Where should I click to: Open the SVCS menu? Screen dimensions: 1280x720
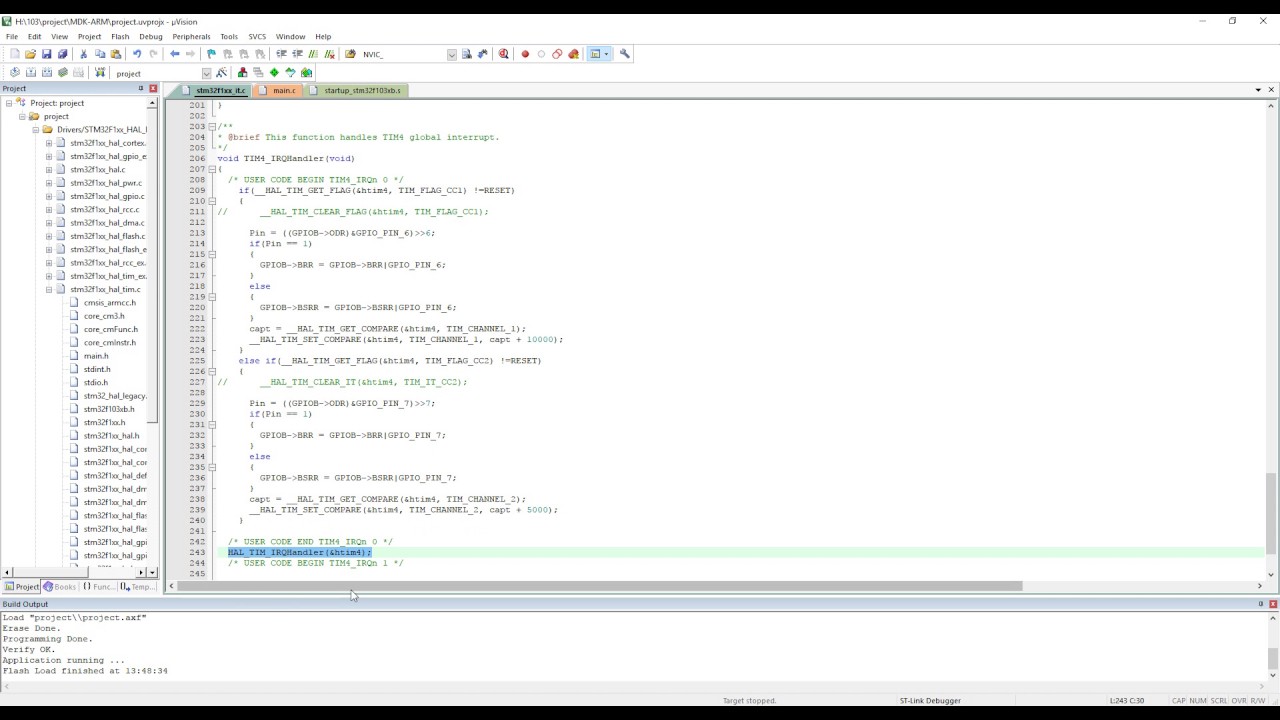pos(257,36)
